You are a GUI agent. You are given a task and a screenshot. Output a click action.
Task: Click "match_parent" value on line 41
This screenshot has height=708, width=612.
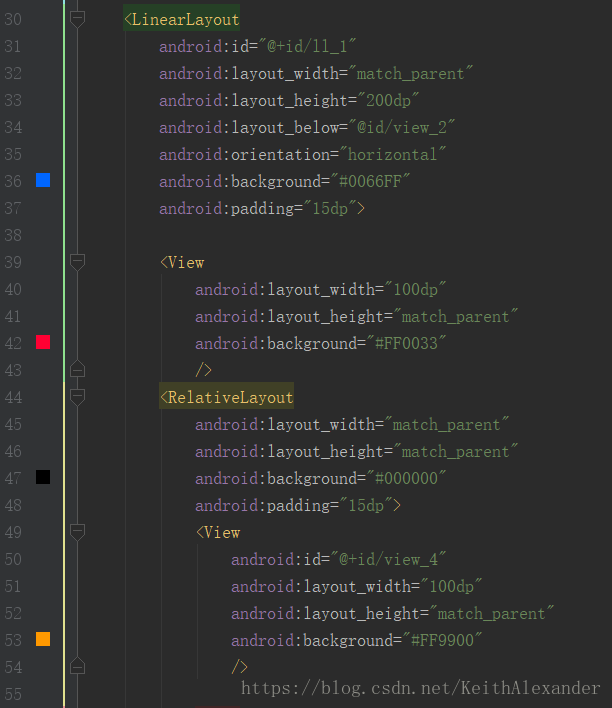coord(455,317)
